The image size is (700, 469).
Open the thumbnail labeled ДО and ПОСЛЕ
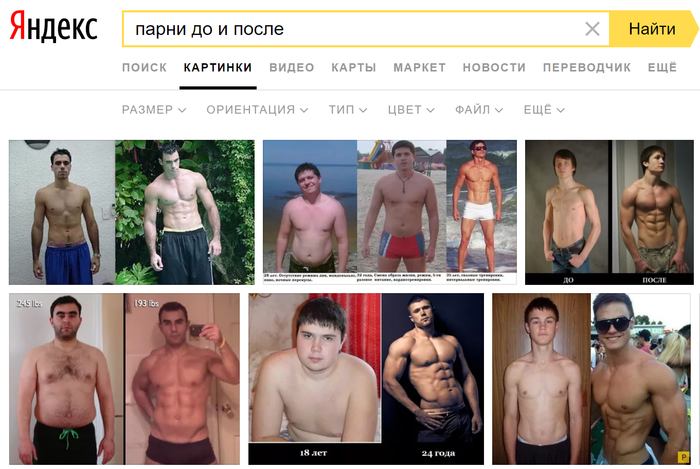coord(609,212)
